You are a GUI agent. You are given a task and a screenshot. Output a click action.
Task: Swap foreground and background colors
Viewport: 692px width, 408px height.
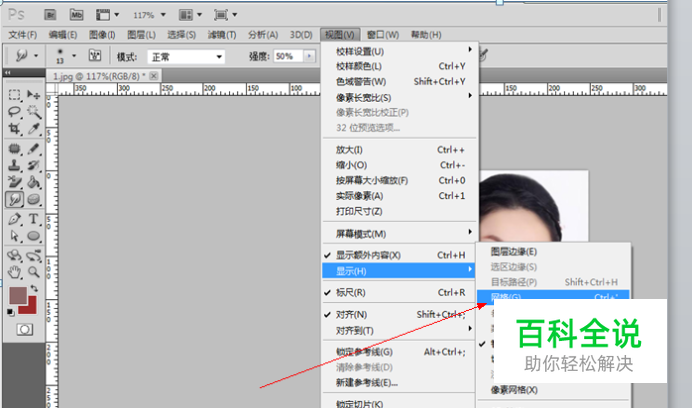coord(34,288)
